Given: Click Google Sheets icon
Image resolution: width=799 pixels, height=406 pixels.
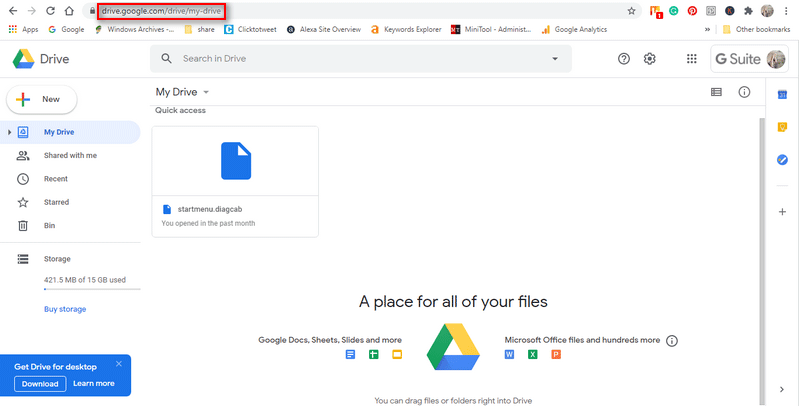Looking at the screenshot, I should [x=374, y=355].
